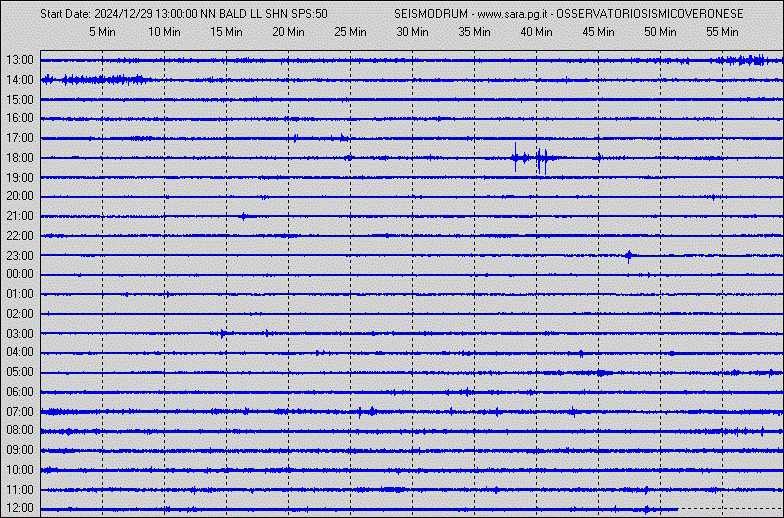
Task: Click the 15 Min column header
Action: click(226, 32)
